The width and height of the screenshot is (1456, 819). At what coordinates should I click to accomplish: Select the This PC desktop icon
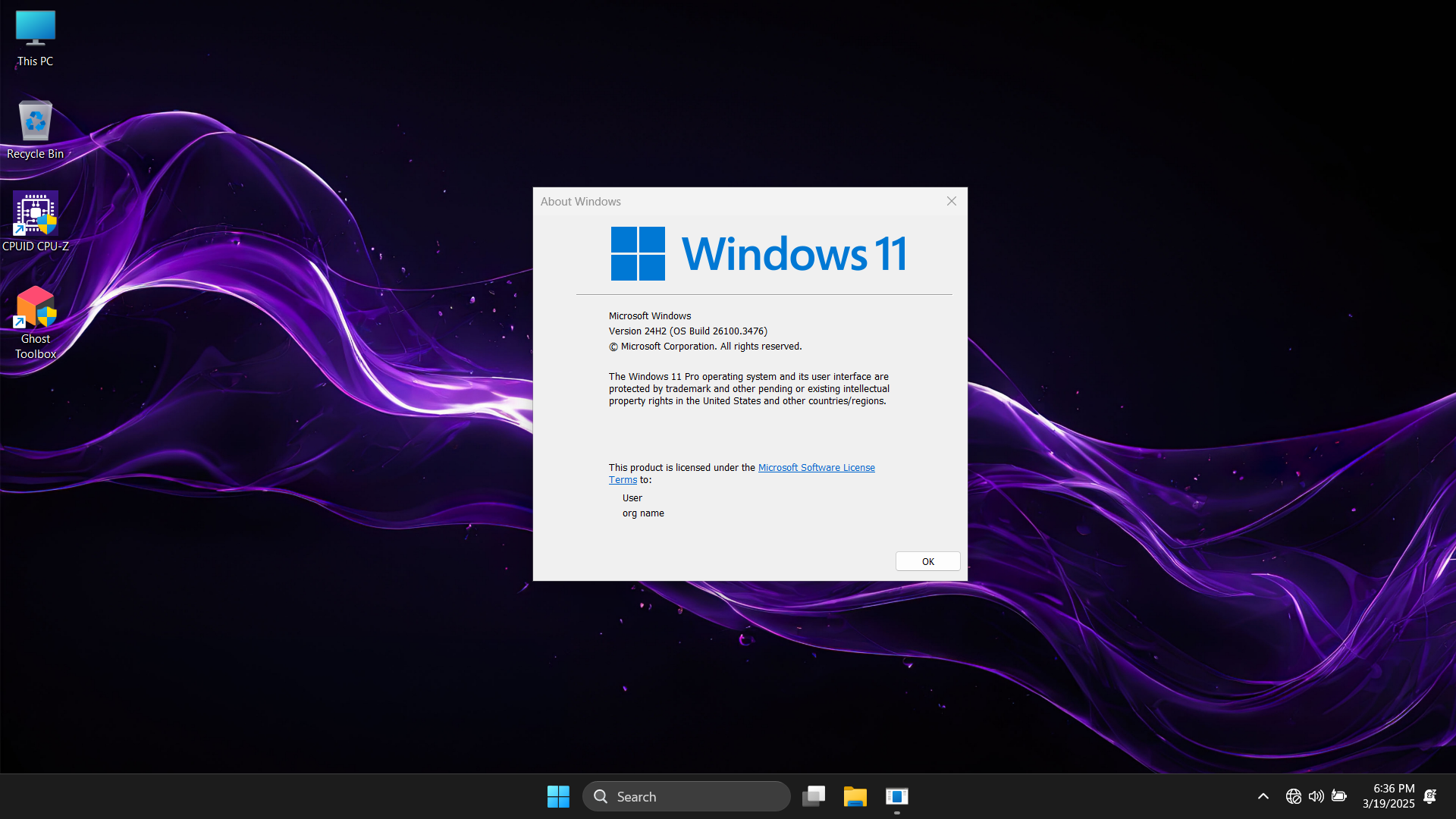[35, 38]
